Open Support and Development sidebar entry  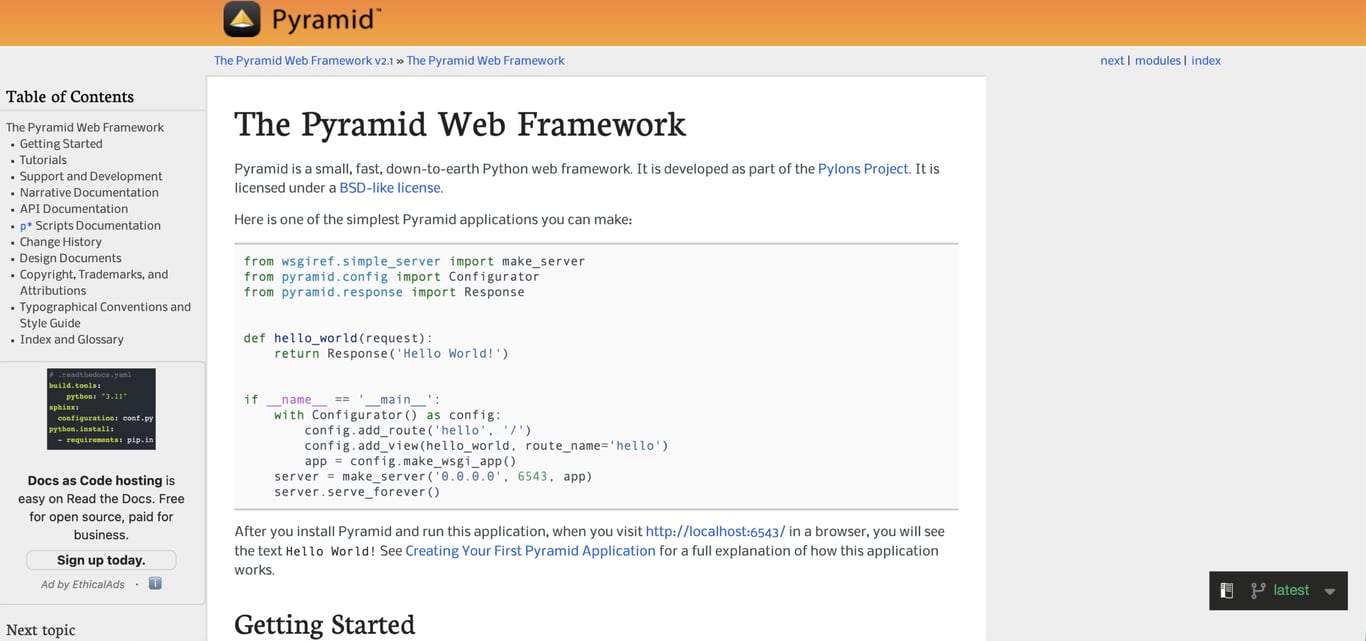click(91, 177)
